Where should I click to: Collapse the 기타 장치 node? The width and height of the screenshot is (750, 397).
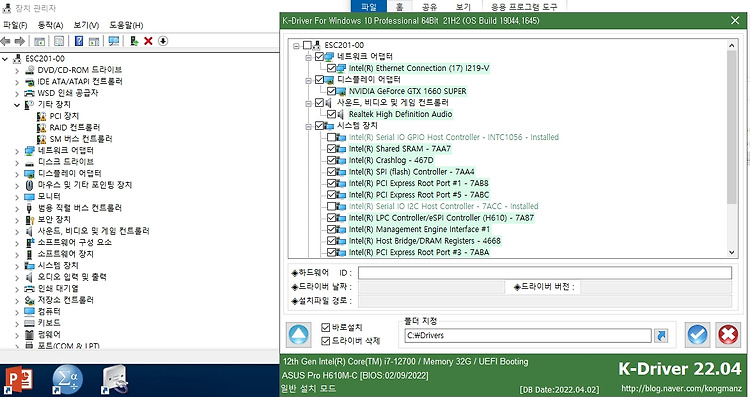(17, 104)
